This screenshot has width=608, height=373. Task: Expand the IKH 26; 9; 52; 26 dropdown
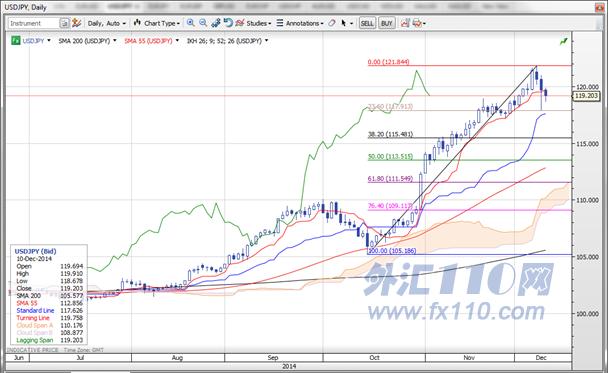click(x=267, y=40)
